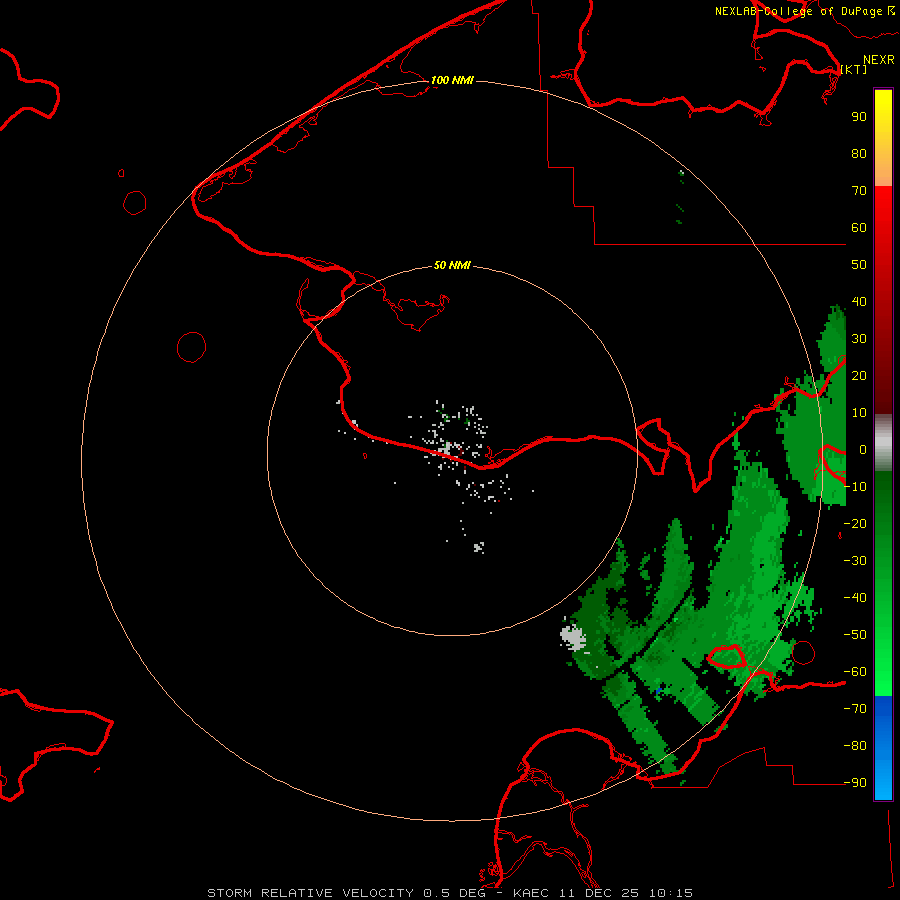Click the -80 value on the velocity scale

pos(855,746)
